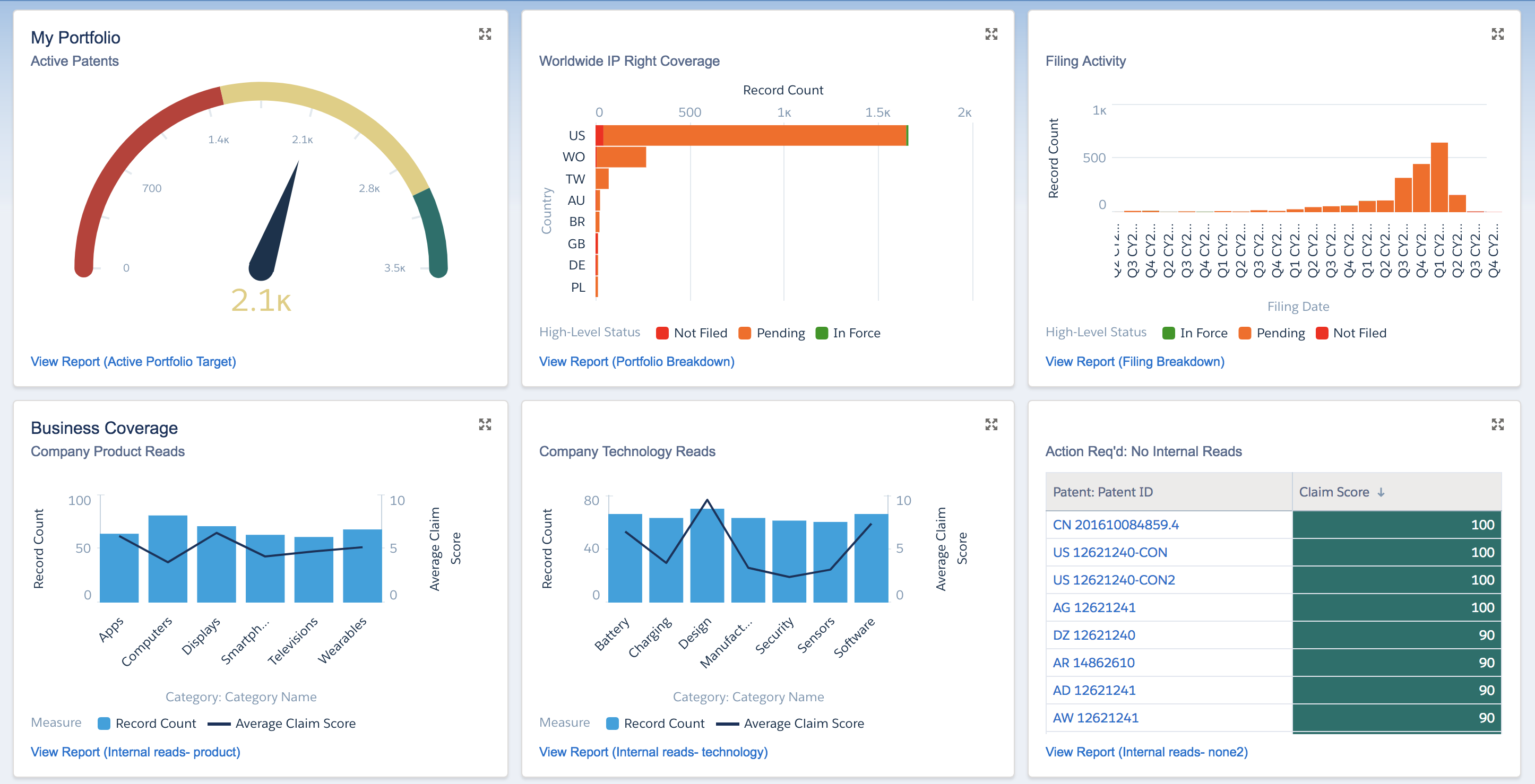The image size is (1535, 784).
Task: Expand the Filing Activity widget
Action: pos(1498,34)
